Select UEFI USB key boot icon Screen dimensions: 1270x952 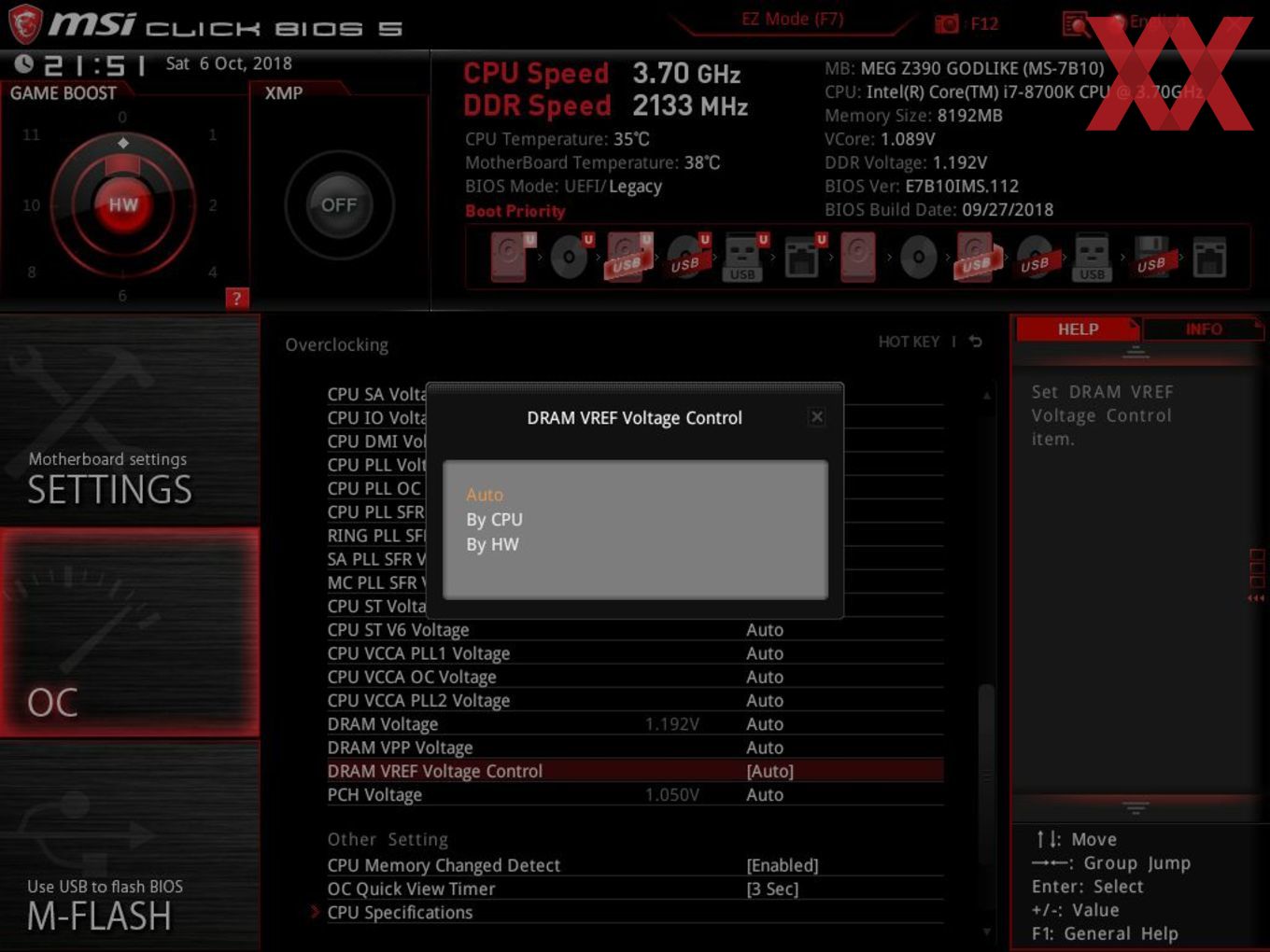[744, 256]
